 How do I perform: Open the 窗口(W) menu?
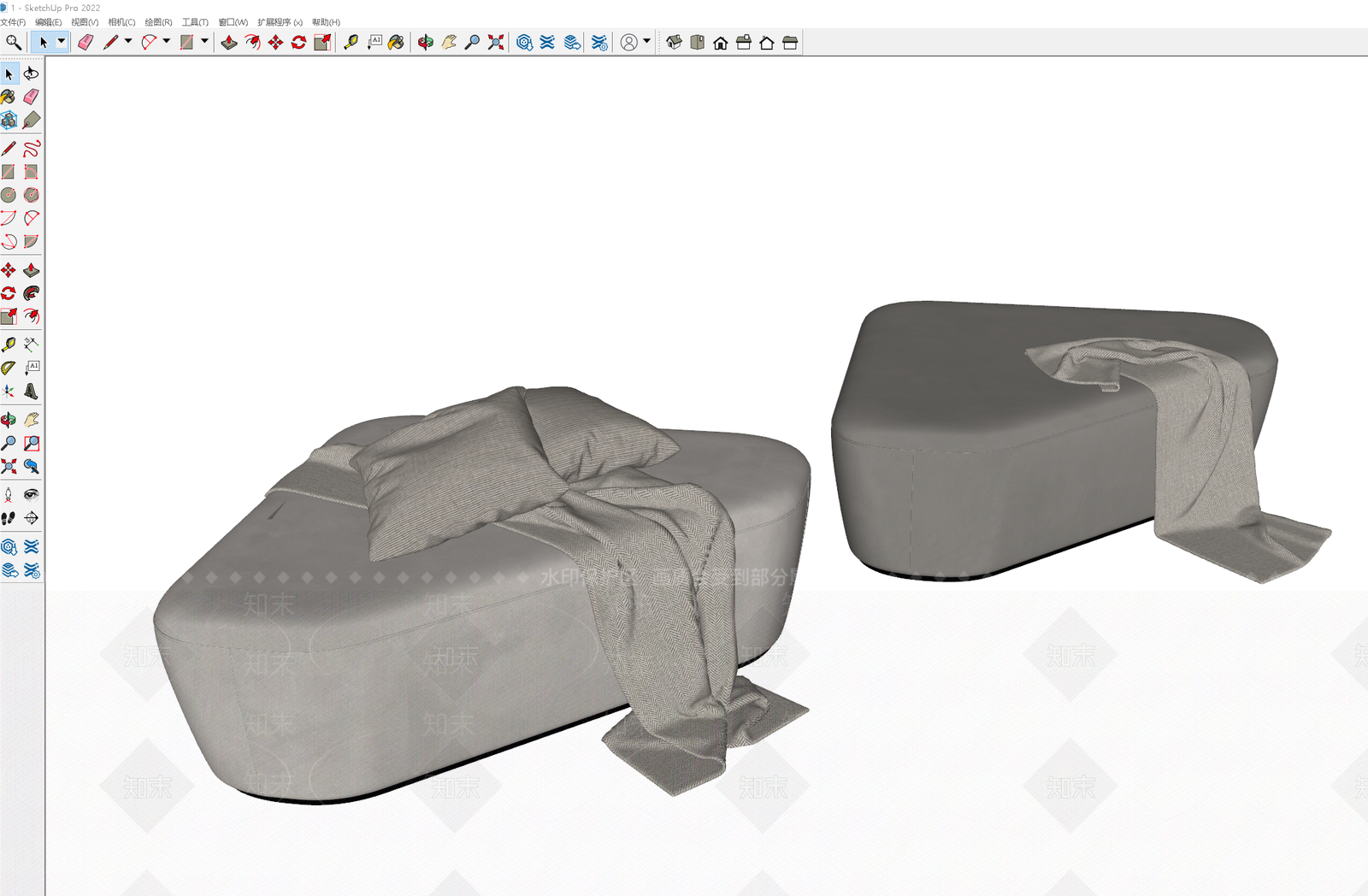[233, 22]
